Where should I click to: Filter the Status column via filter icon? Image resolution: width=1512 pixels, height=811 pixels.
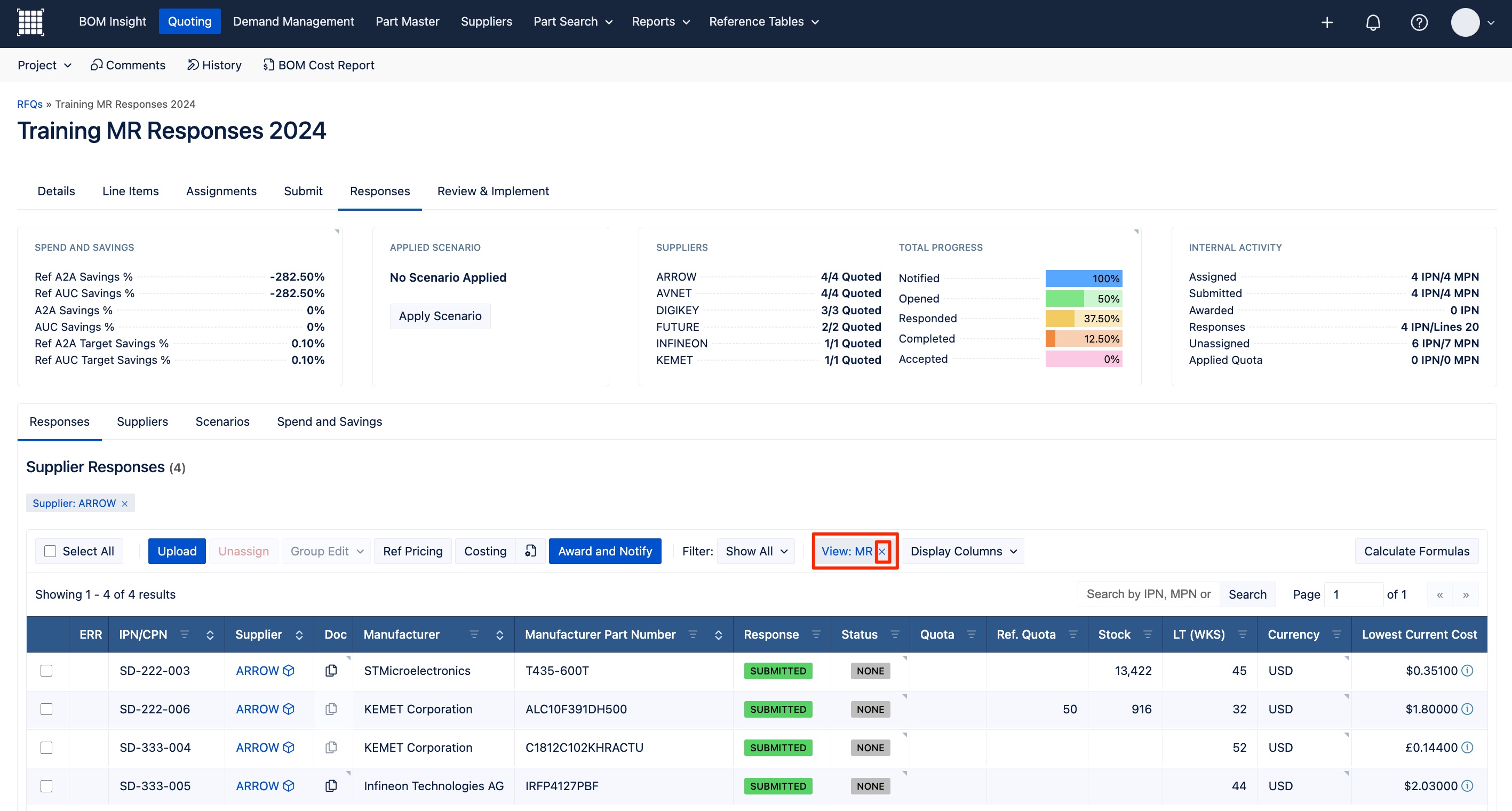(x=895, y=634)
